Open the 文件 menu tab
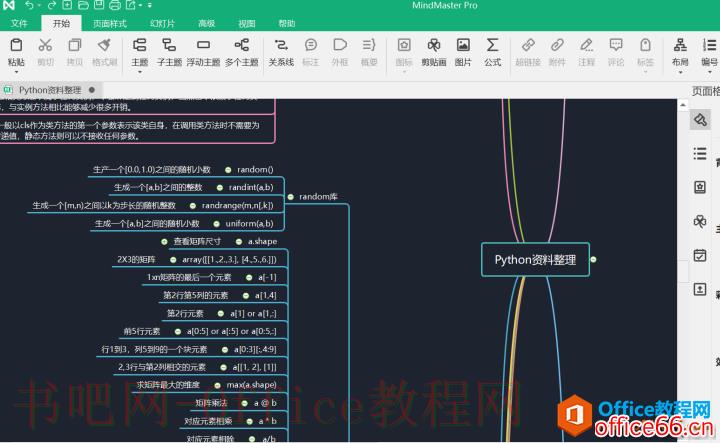The width and height of the screenshot is (720, 443). [19, 23]
